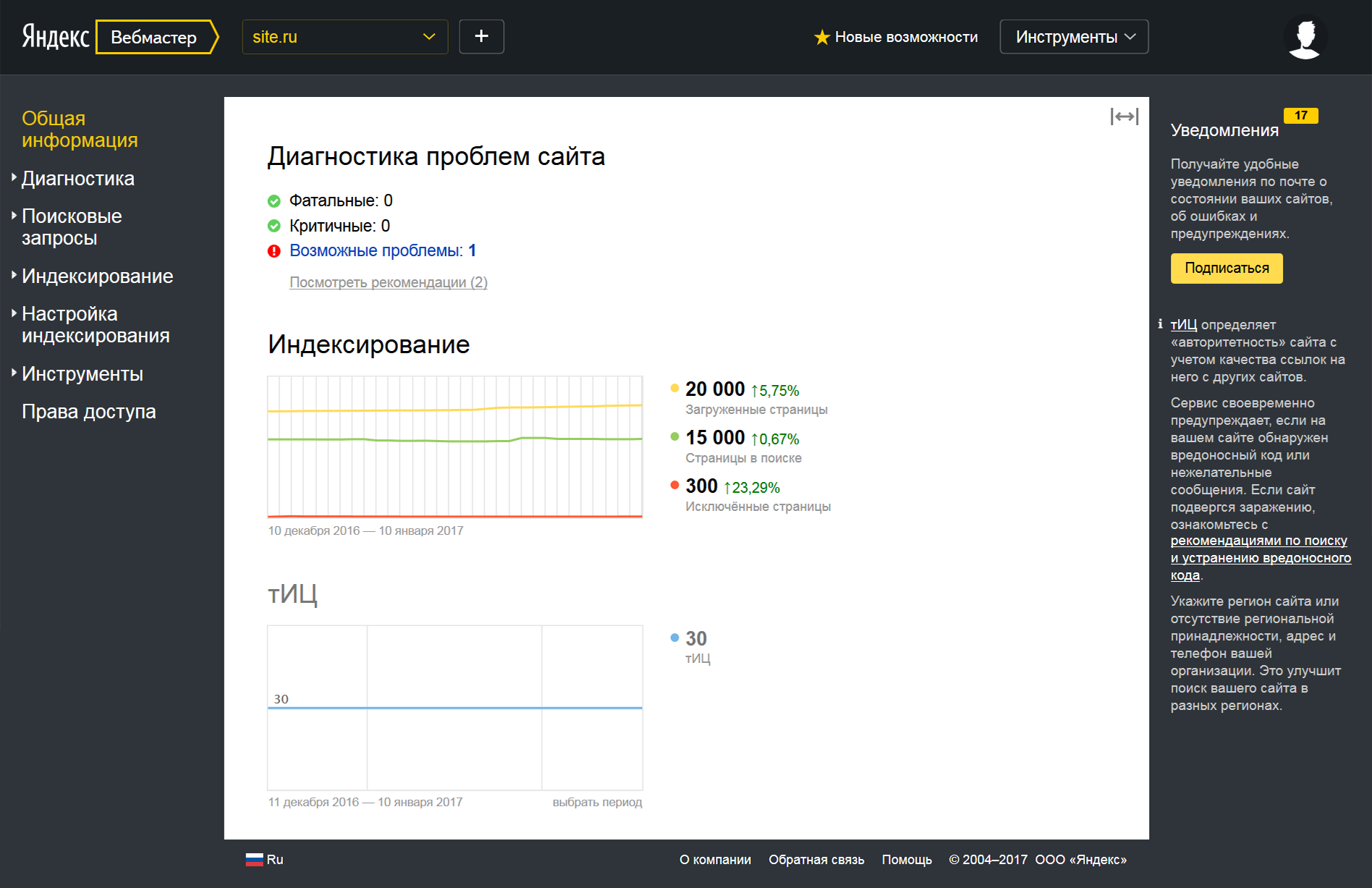Click yellow dot for Загруженные страницы

tap(674, 388)
